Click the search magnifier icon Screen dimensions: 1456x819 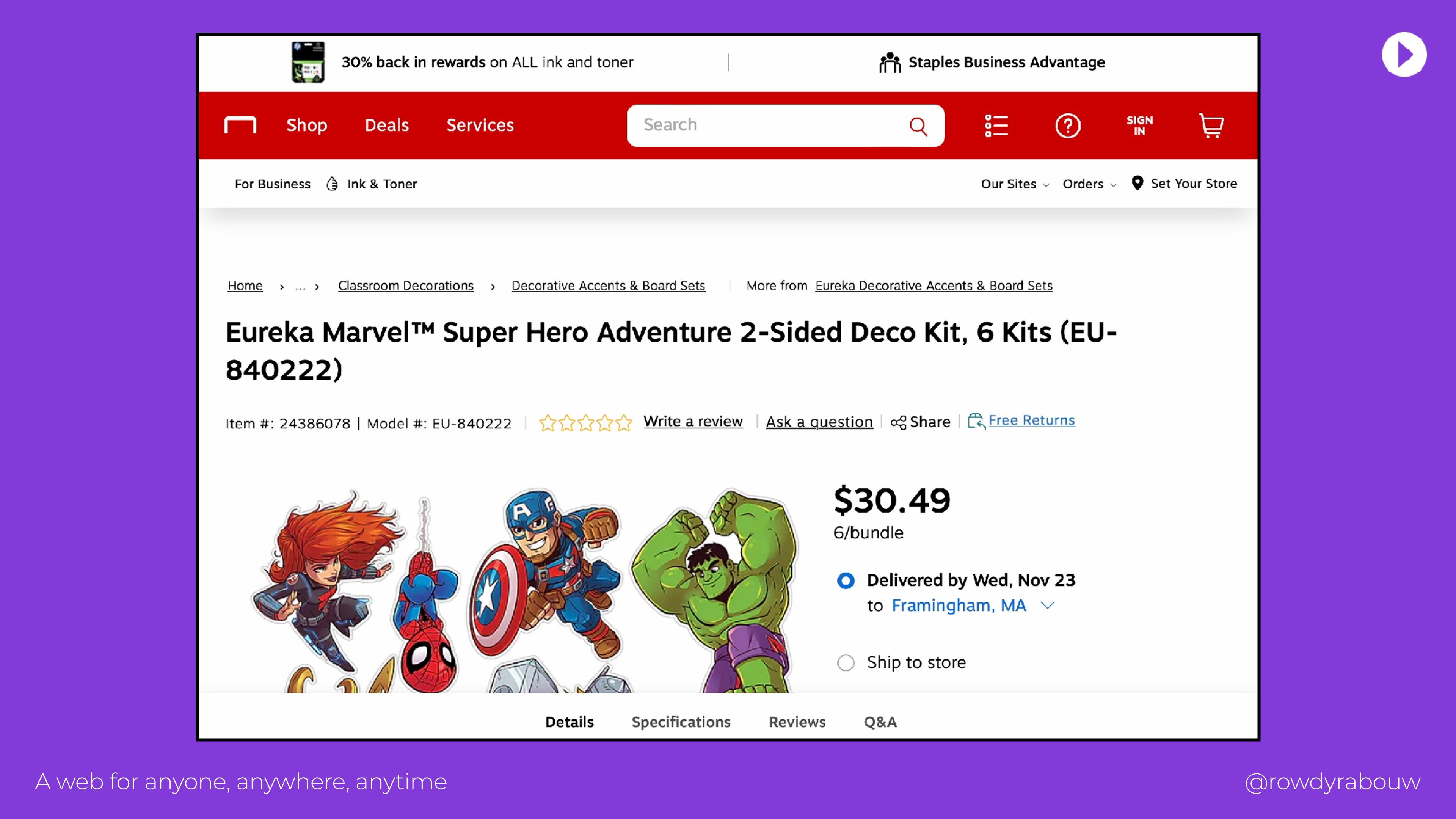point(918,126)
